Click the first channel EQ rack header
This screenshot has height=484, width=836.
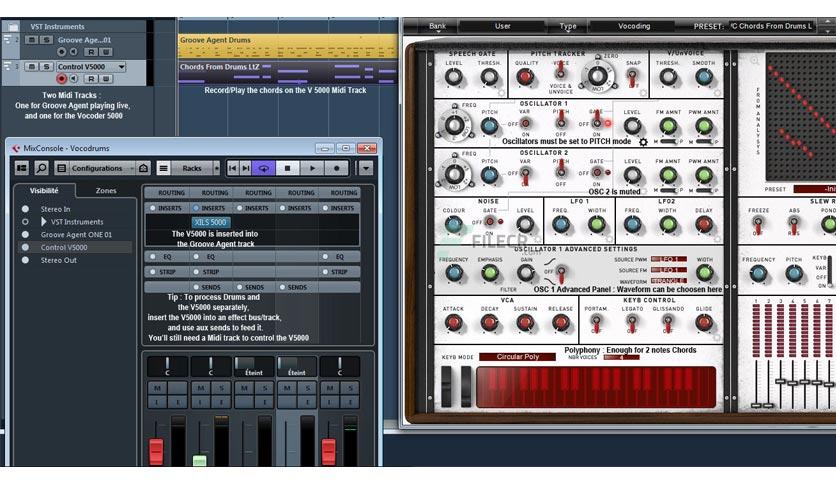pyautogui.click(x=166, y=256)
